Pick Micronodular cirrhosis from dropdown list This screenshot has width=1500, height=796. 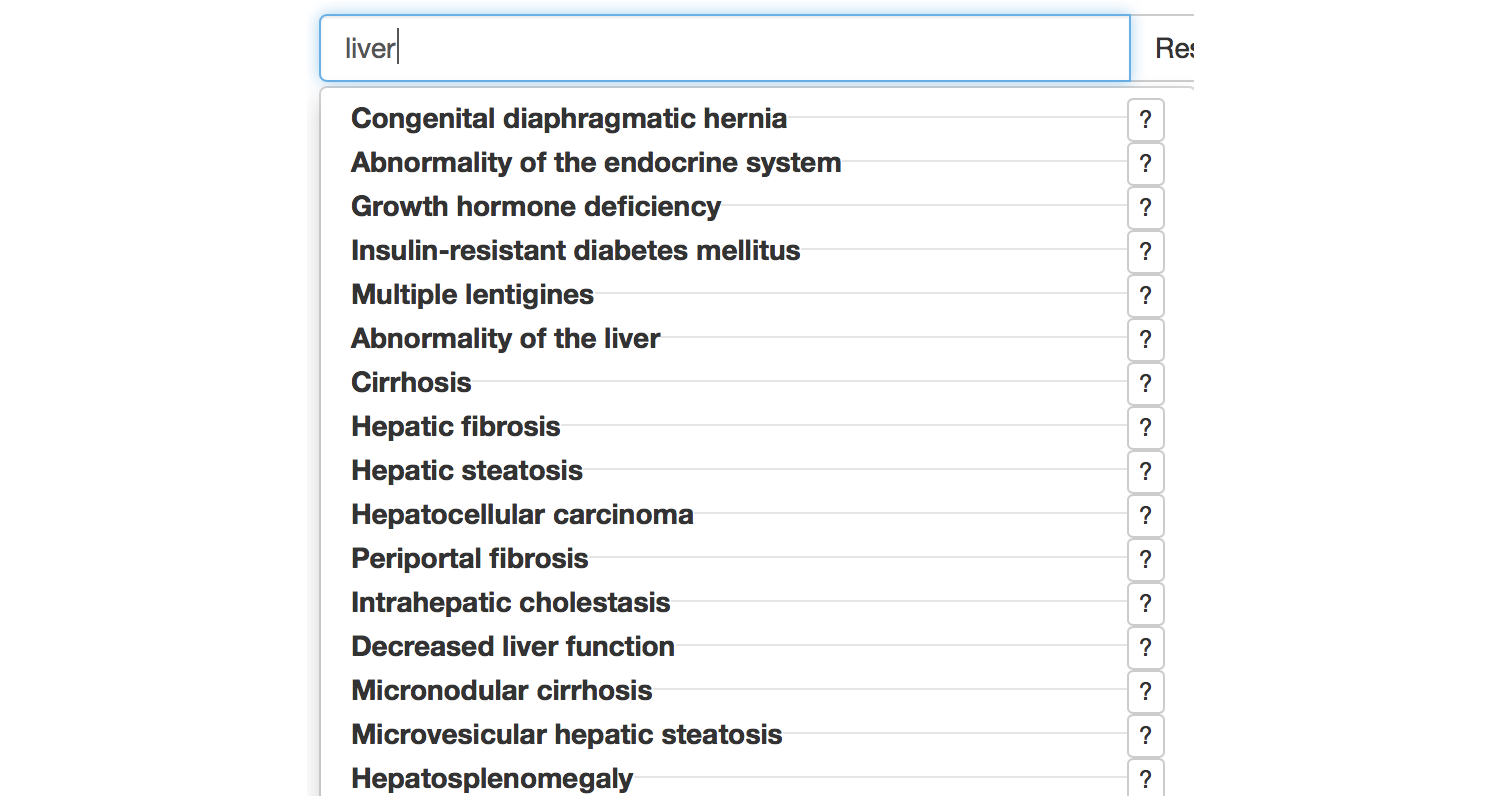(x=501, y=691)
